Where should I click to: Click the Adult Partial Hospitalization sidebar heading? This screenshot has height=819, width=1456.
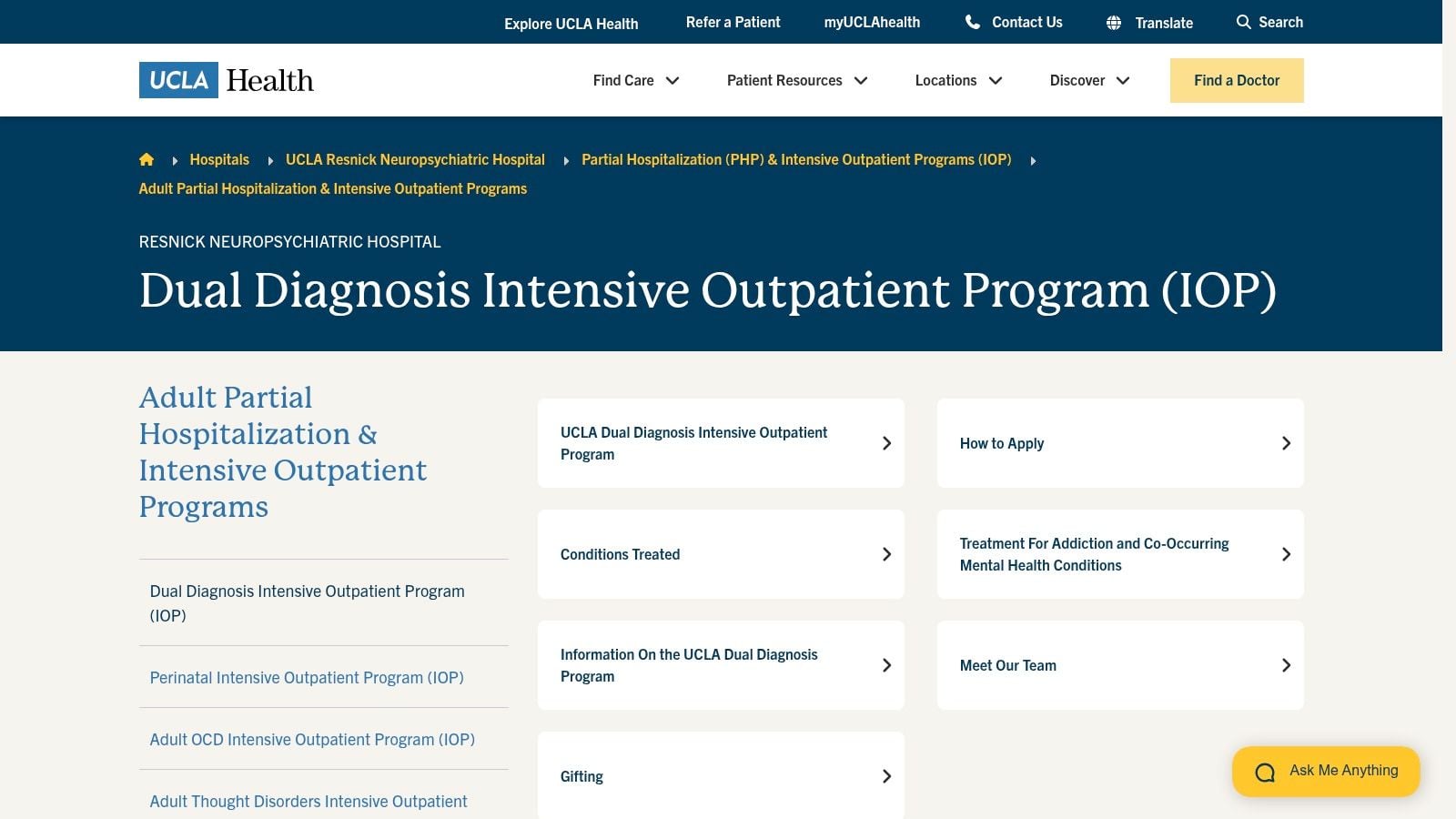(283, 452)
